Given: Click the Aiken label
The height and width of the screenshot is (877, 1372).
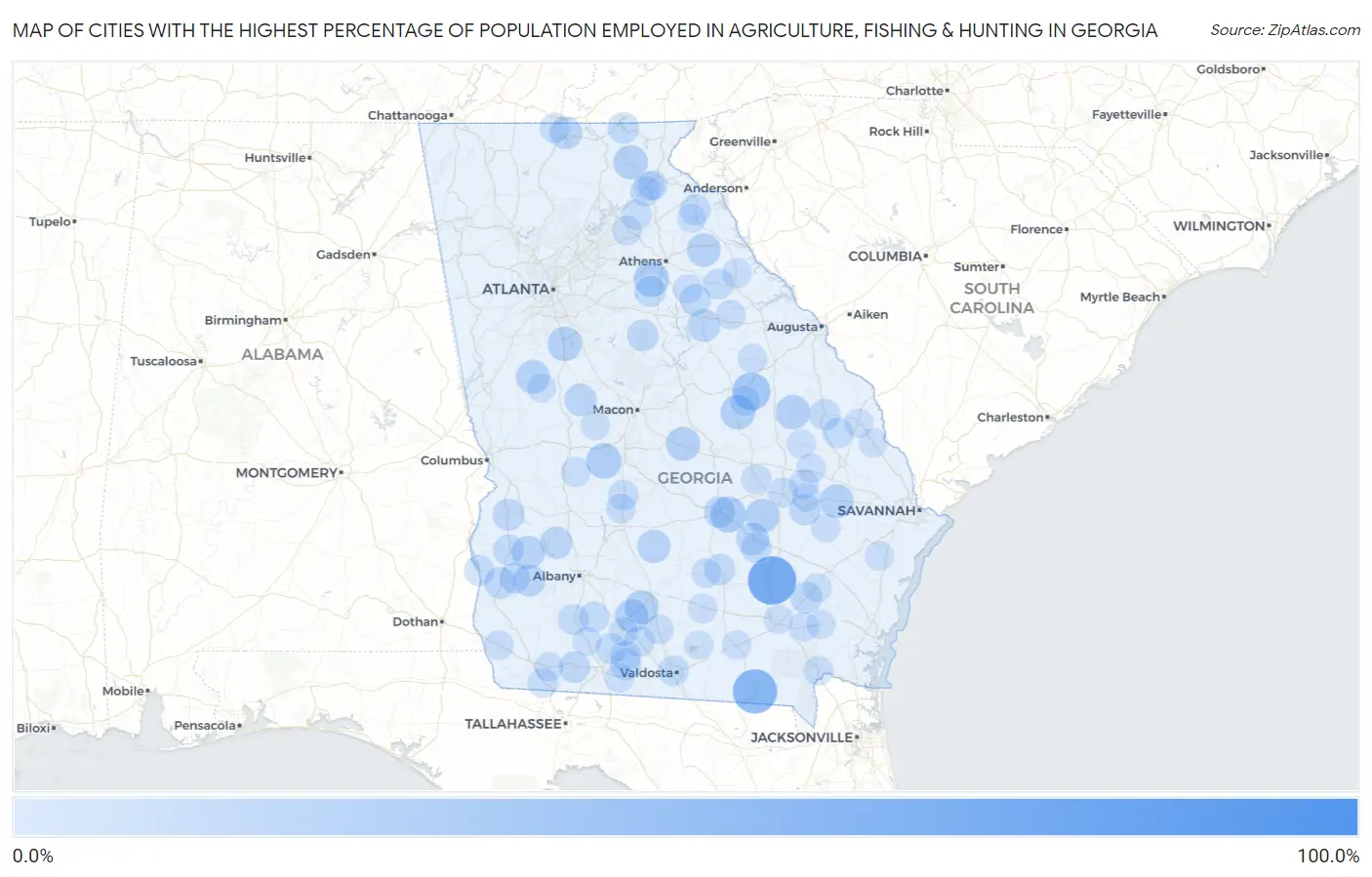Looking at the screenshot, I should pos(870,314).
